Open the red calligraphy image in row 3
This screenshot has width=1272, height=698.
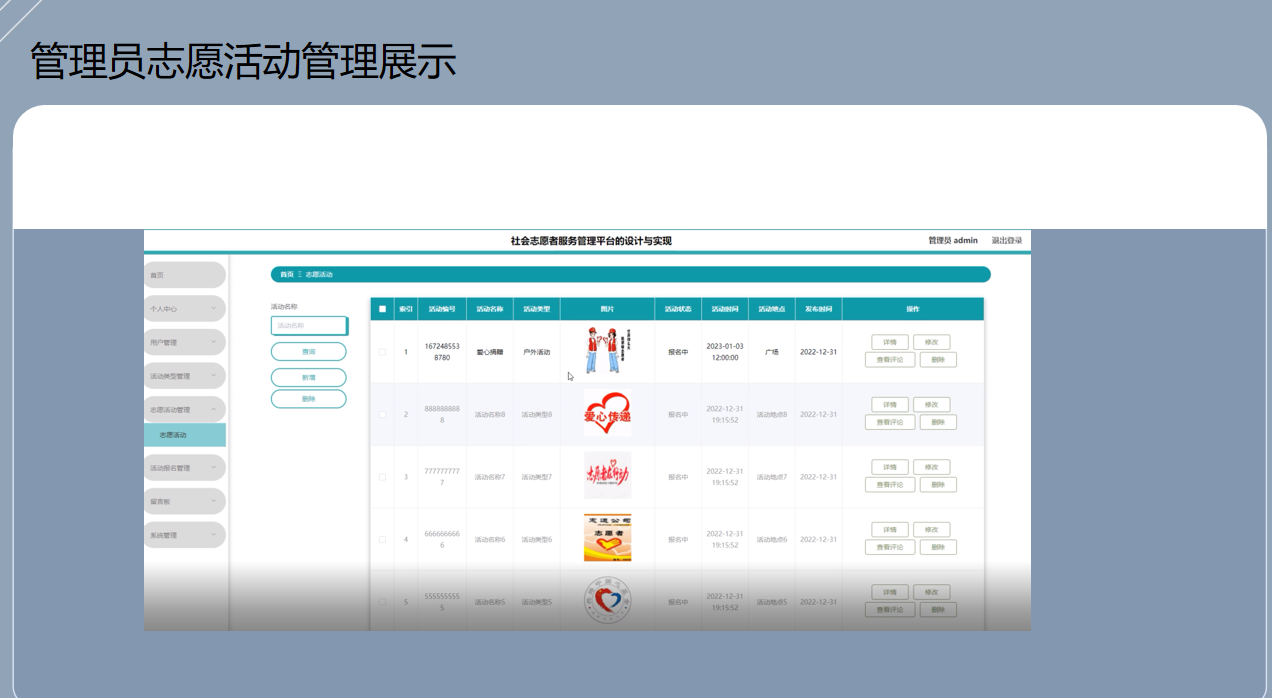[607, 476]
